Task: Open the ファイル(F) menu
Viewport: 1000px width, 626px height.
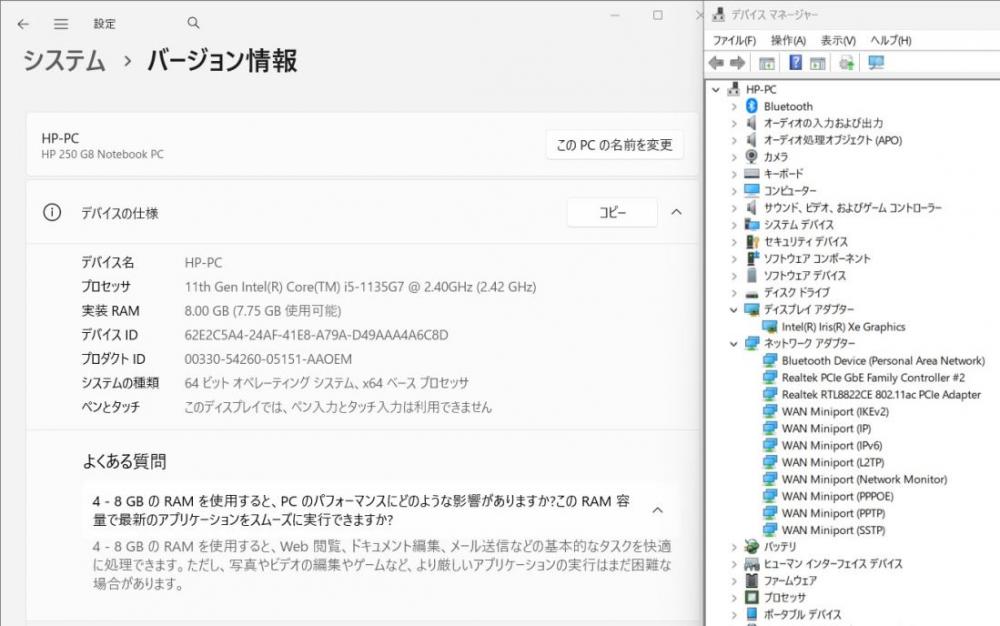Action: tap(734, 40)
